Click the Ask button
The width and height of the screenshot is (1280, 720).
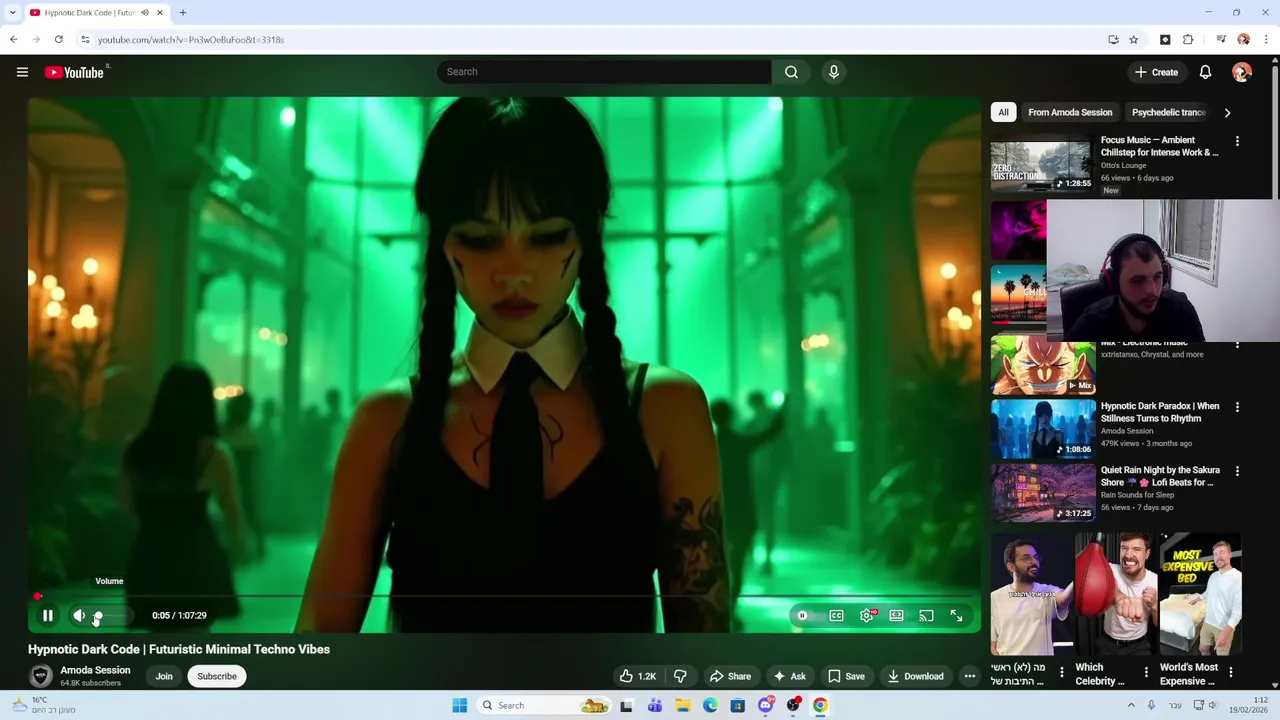pos(789,676)
